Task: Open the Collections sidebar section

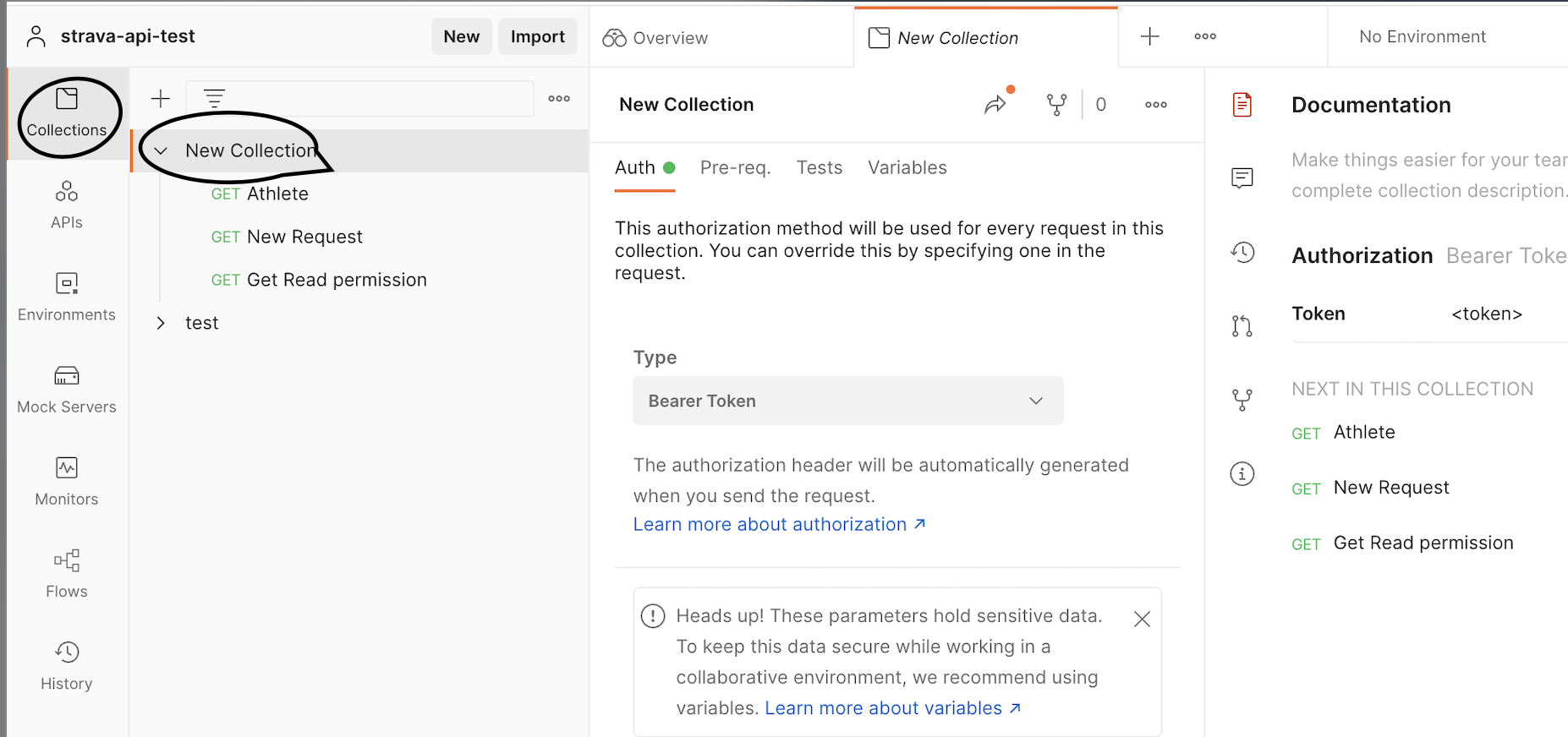Action: [x=67, y=113]
